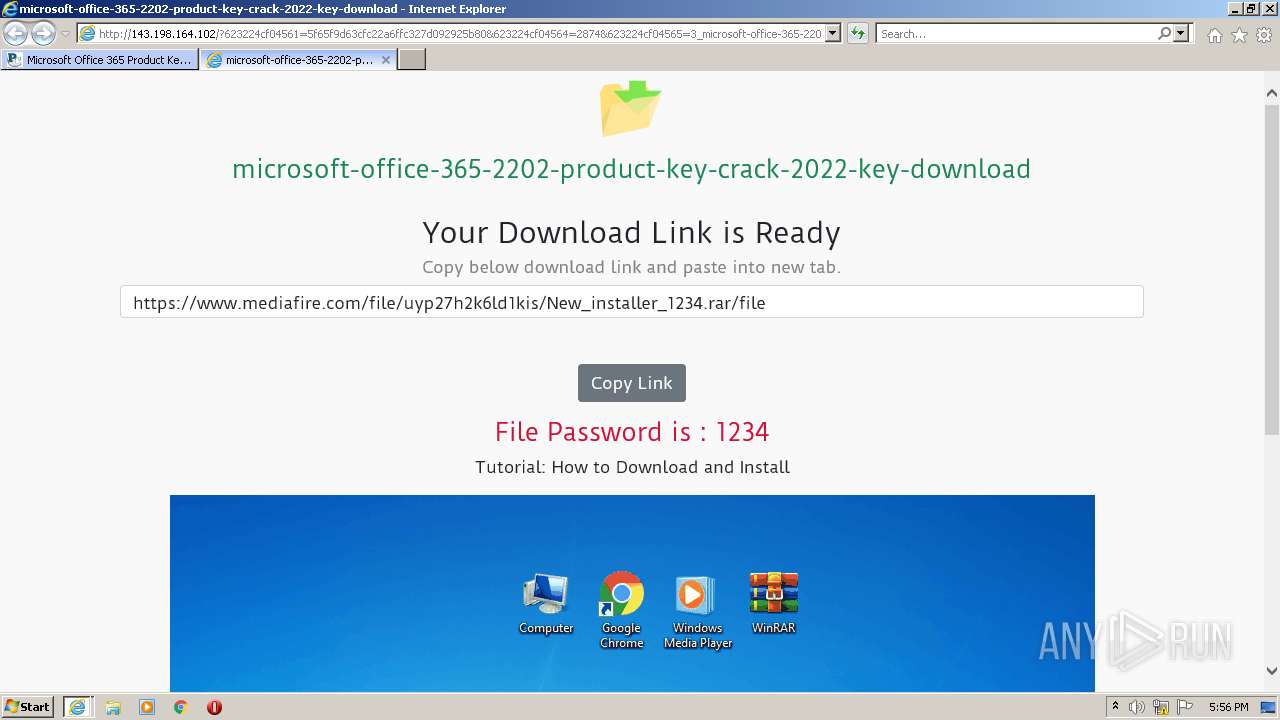The image size is (1280, 720).
Task: Click the Internet Explorer logo in title bar
Action: click(x=10, y=8)
